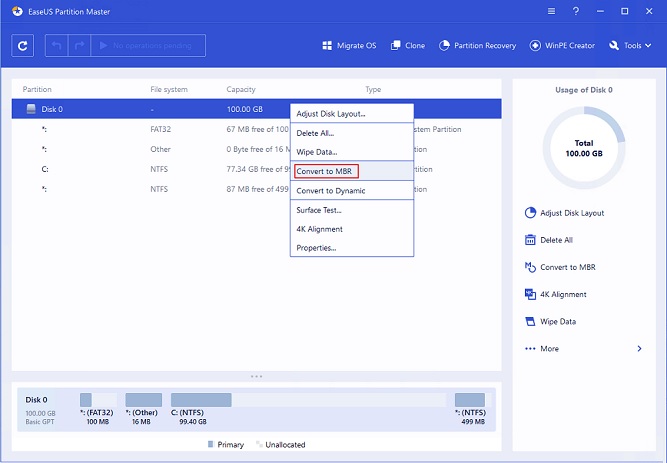Launch Partition Recovery
Screen dimensions: 667x463
pos(477,46)
